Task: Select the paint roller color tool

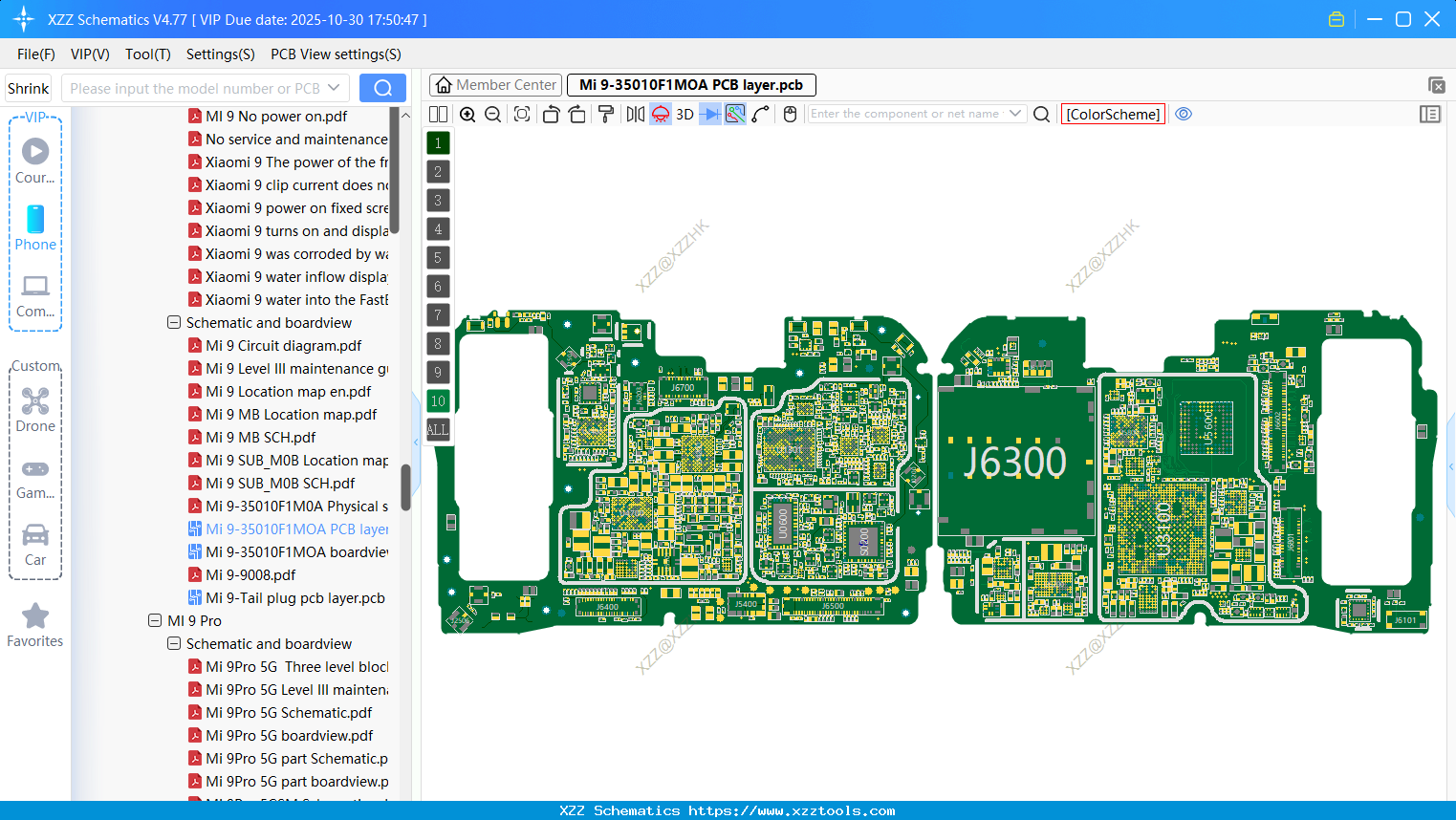Action: click(605, 114)
